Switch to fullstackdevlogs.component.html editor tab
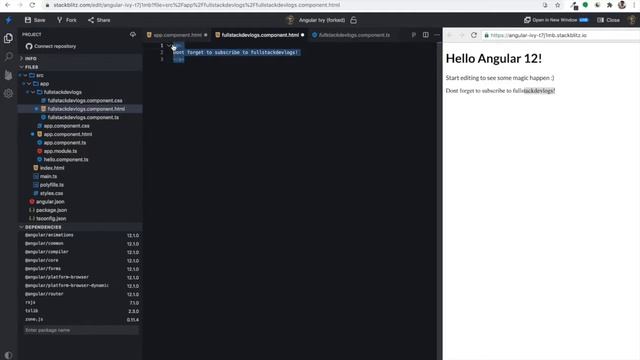The image size is (640, 360). [x=260, y=35]
